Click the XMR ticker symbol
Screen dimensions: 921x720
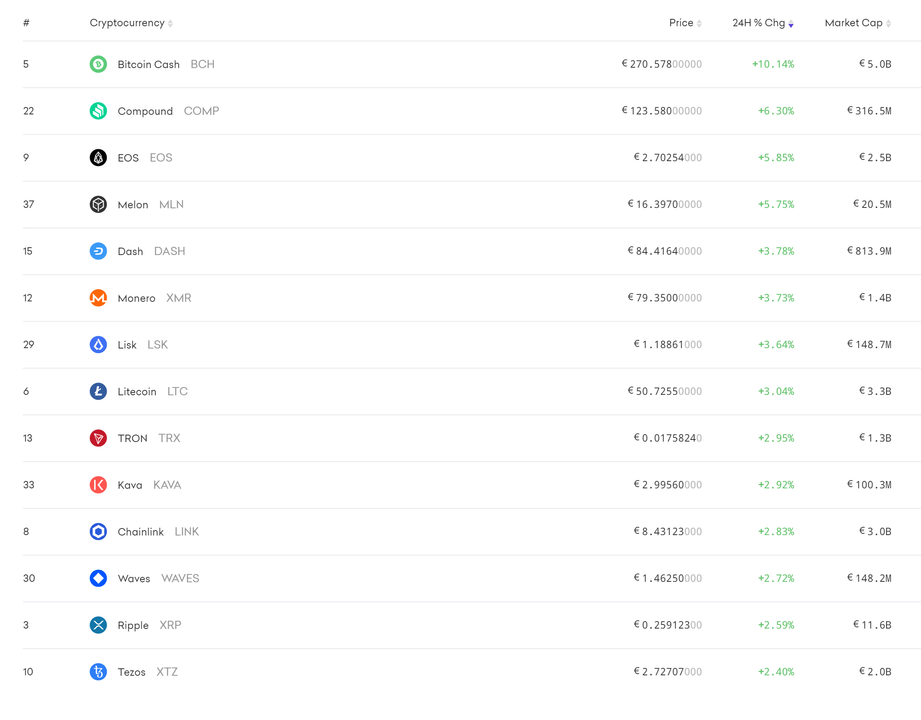coord(179,298)
